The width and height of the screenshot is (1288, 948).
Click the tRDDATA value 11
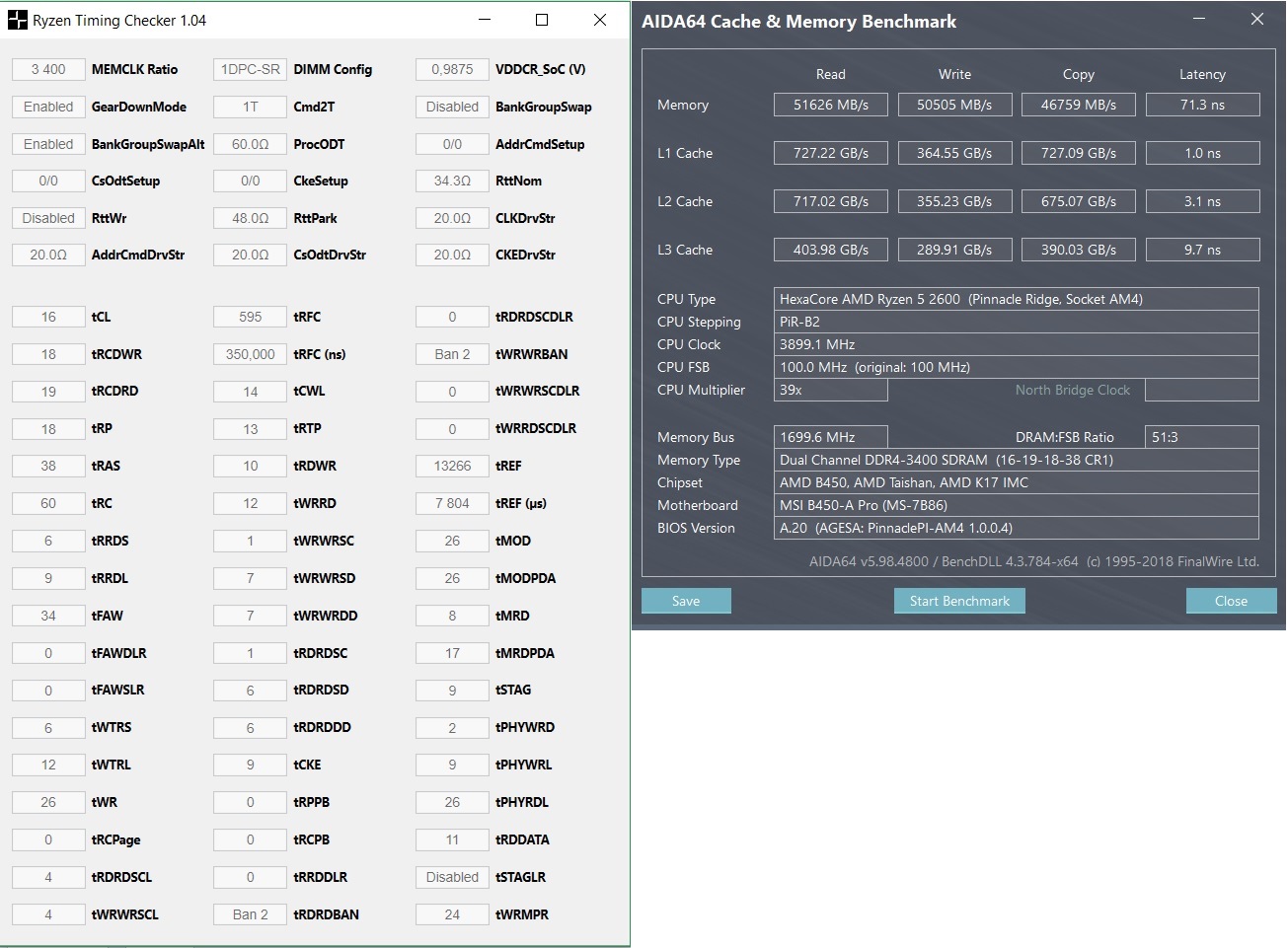452,839
